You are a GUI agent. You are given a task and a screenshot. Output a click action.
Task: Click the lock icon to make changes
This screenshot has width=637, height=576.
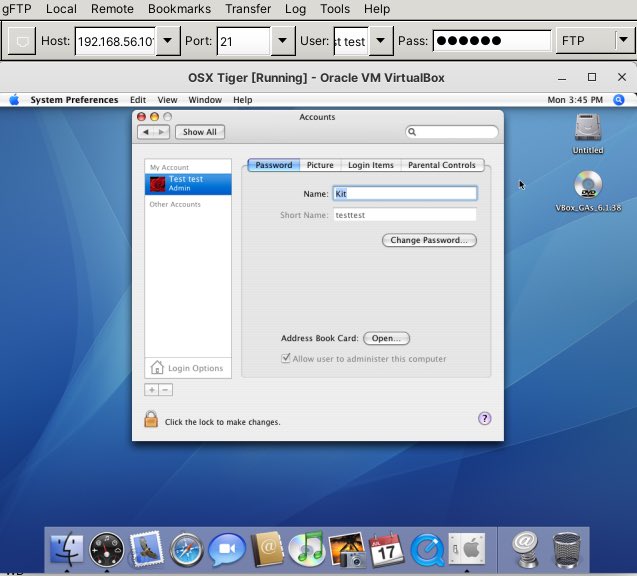click(151, 419)
